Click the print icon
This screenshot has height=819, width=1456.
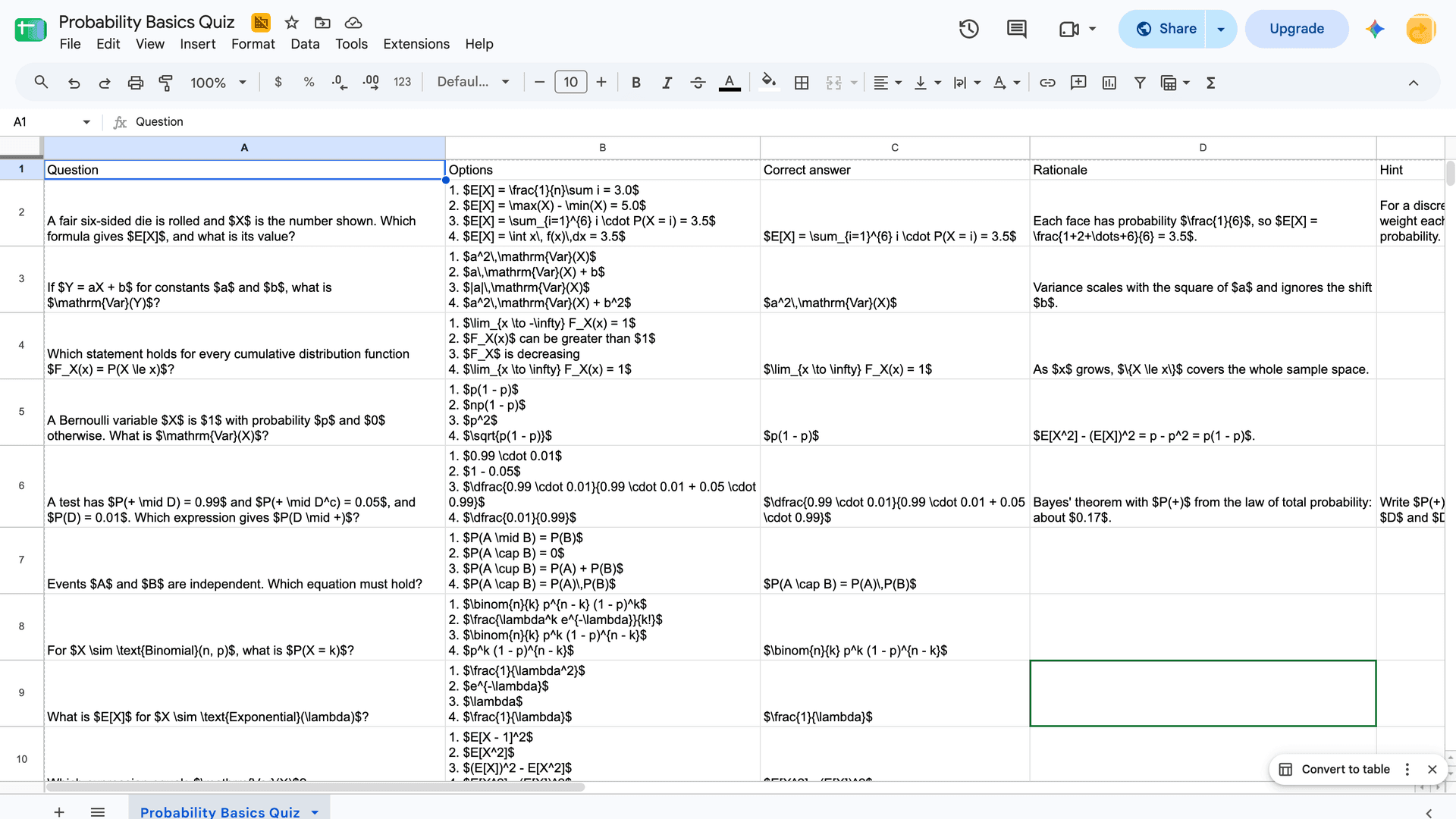click(136, 83)
